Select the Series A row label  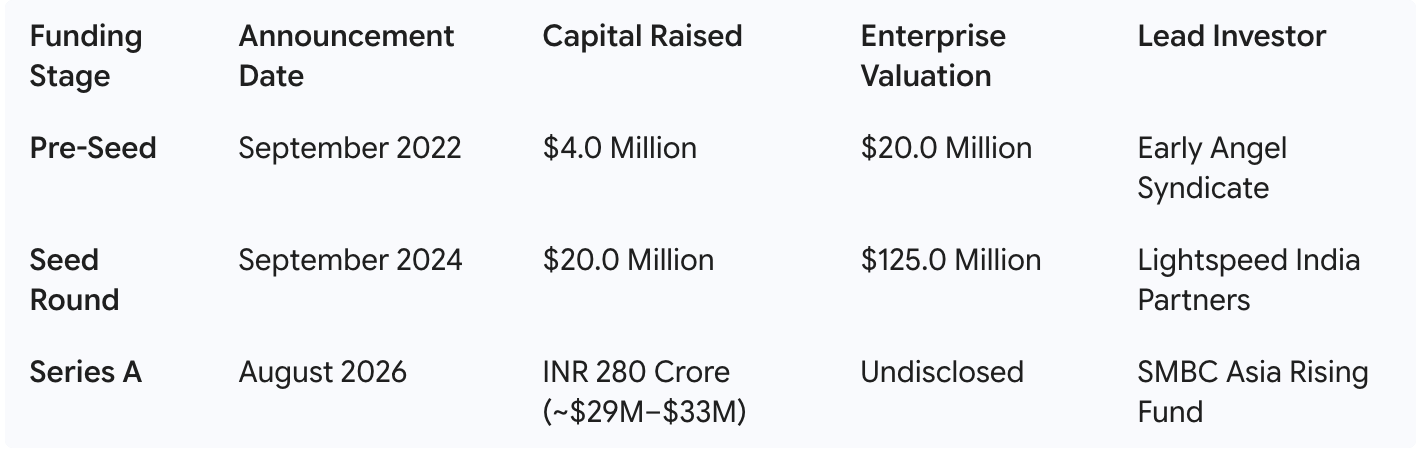86,372
